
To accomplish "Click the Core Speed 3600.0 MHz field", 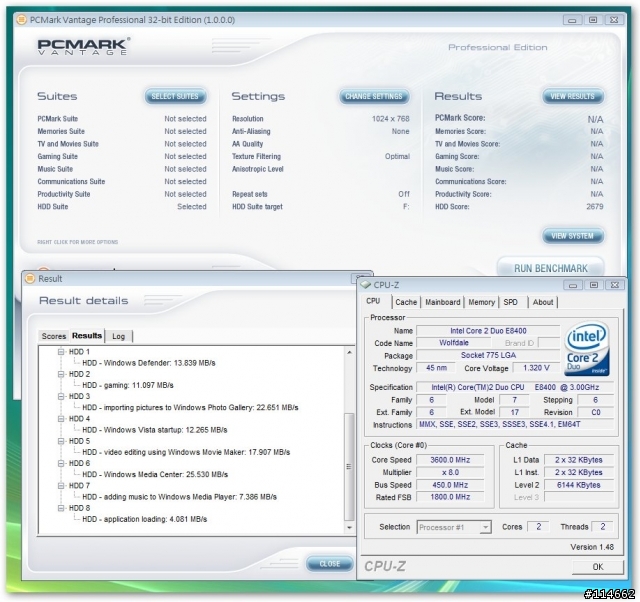I will coord(450,460).
